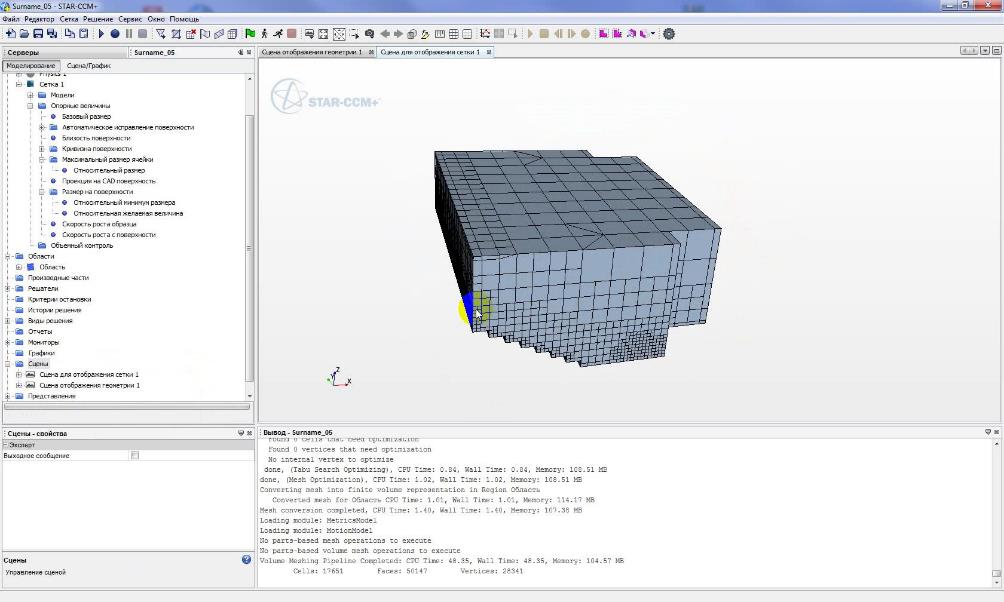Click the blue circle toolbar icon

(115, 33)
